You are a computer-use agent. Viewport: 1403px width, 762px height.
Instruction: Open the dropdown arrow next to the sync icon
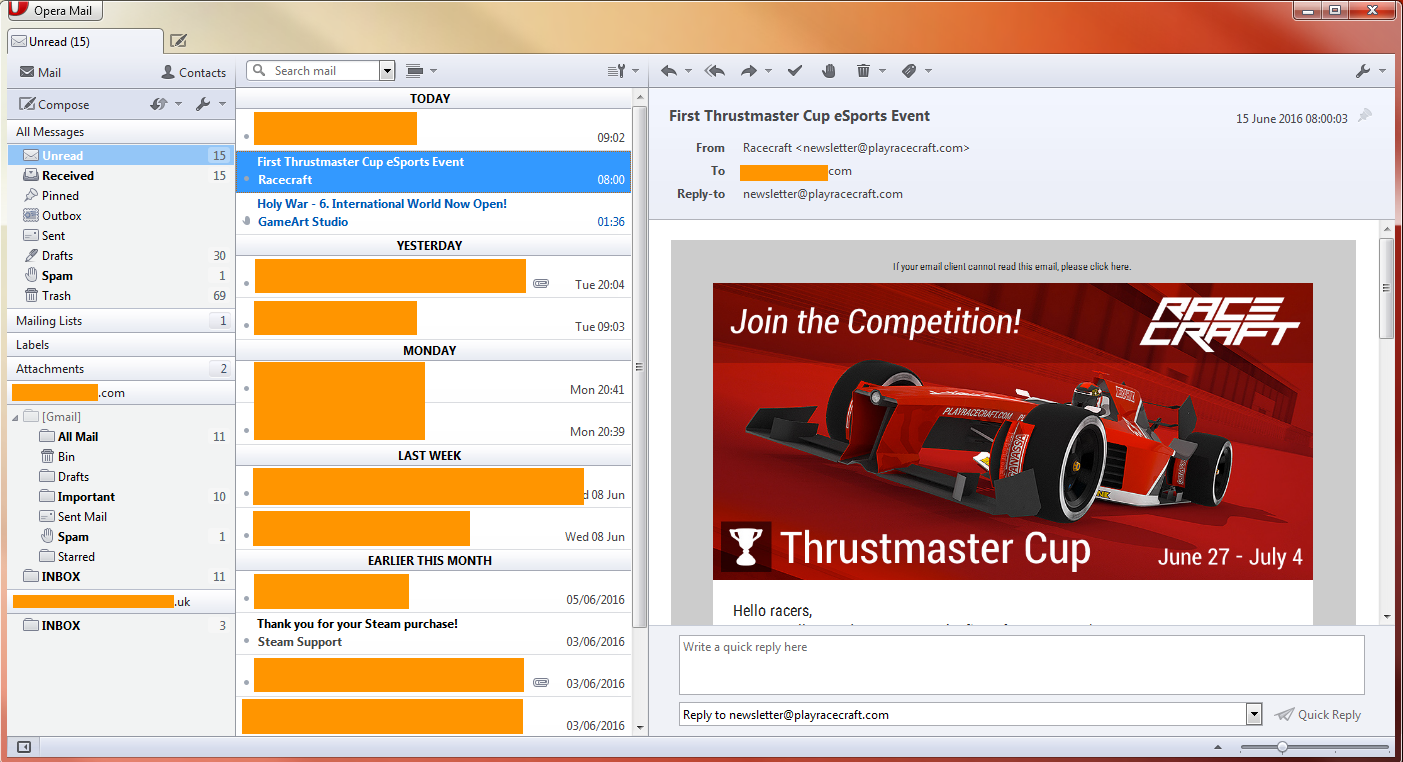click(x=178, y=104)
